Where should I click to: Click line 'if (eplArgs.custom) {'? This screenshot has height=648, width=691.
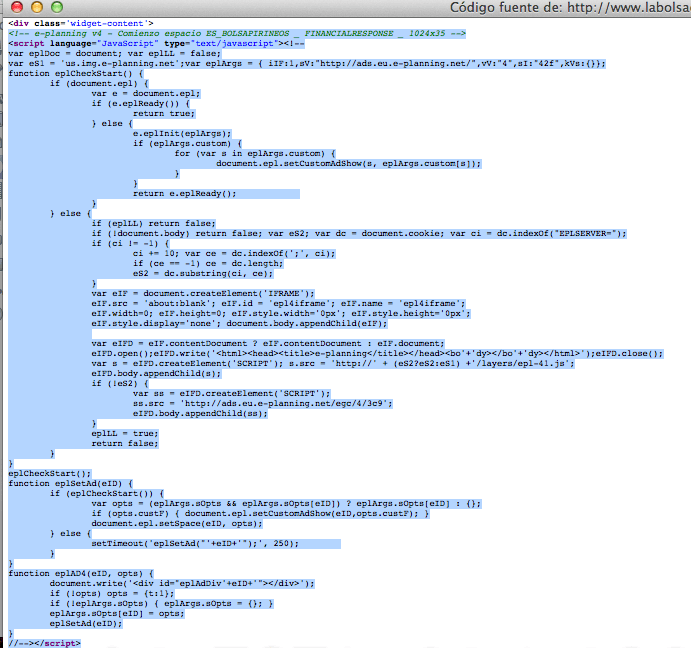tap(187, 144)
